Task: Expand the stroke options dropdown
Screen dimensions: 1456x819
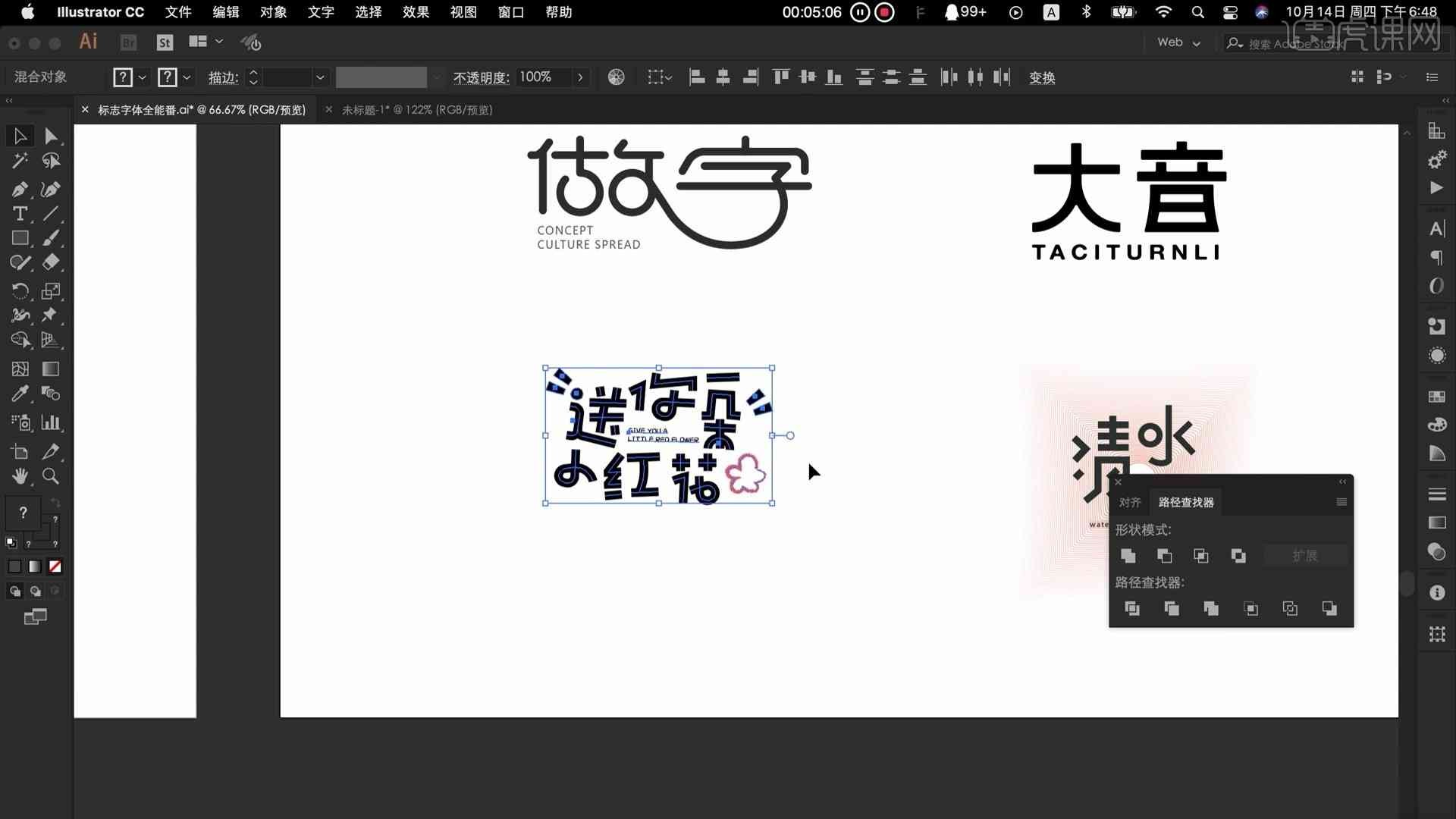Action: tap(321, 77)
